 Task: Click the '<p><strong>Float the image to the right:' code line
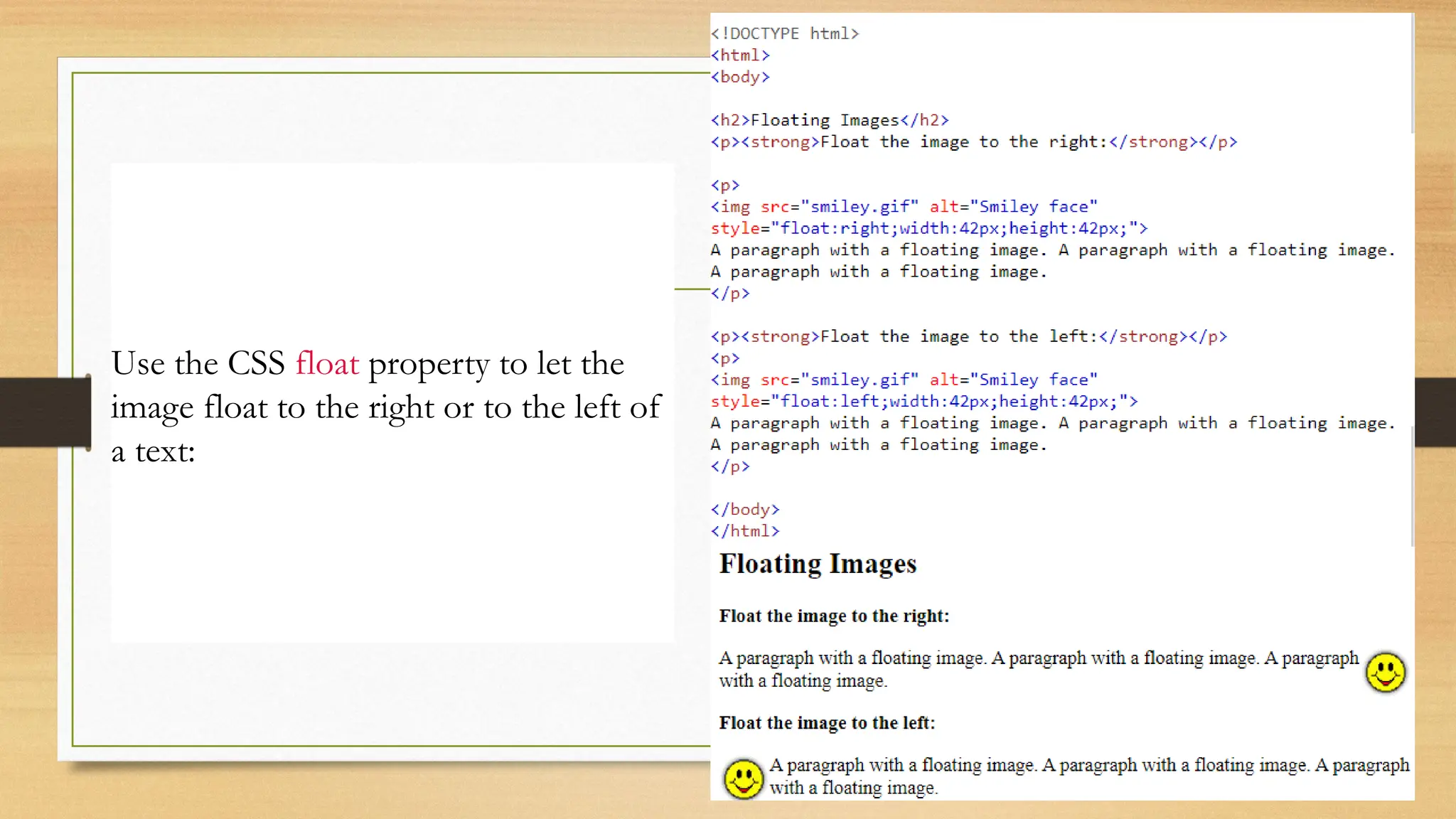tap(974, 142)
